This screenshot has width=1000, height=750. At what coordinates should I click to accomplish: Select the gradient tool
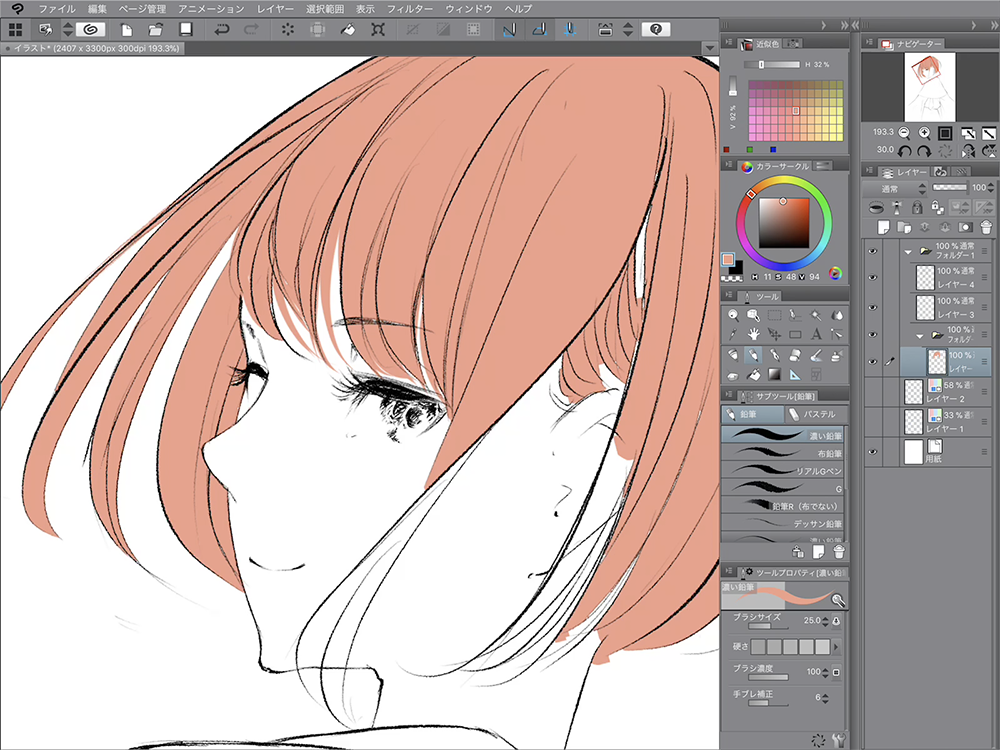tap(774, 374)
